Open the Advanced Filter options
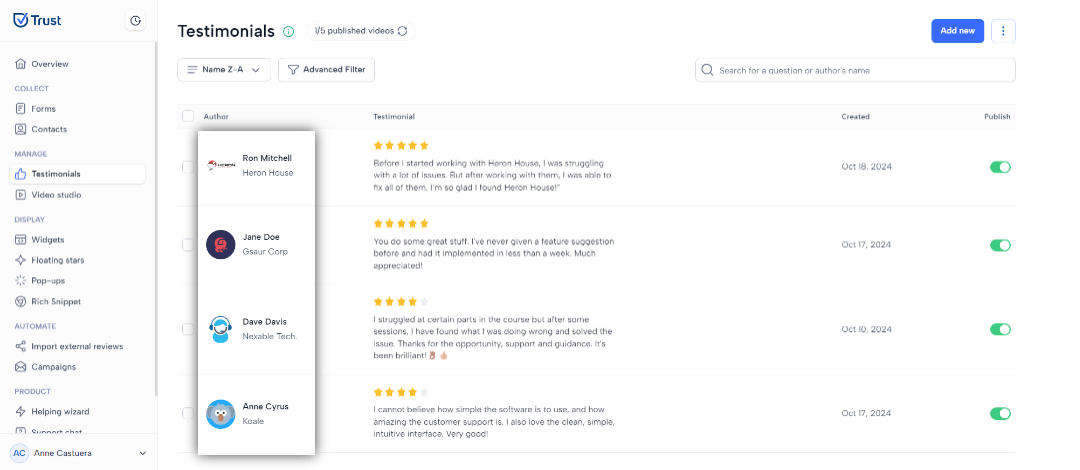This screenshot has height=470, width=1080. (326, 70)
